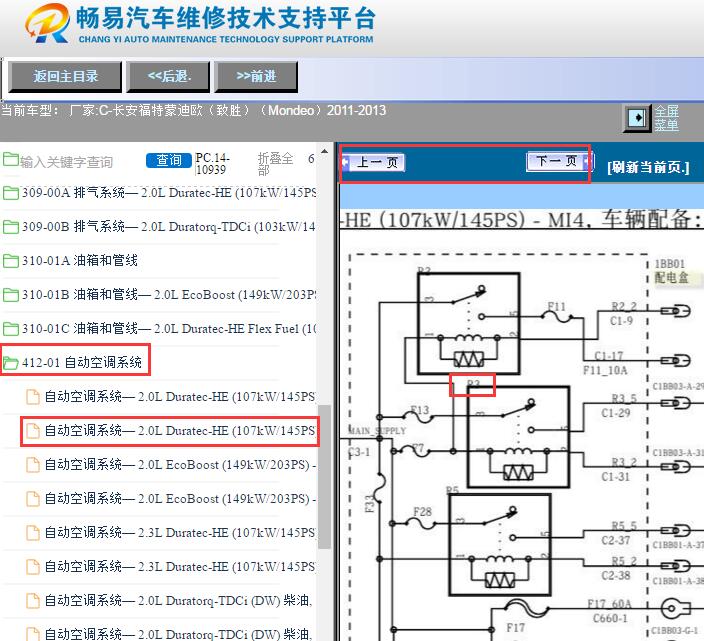
Task: Expand the 310-01A 油箱和管线 folder icon
Action: [x=11, y=261]
